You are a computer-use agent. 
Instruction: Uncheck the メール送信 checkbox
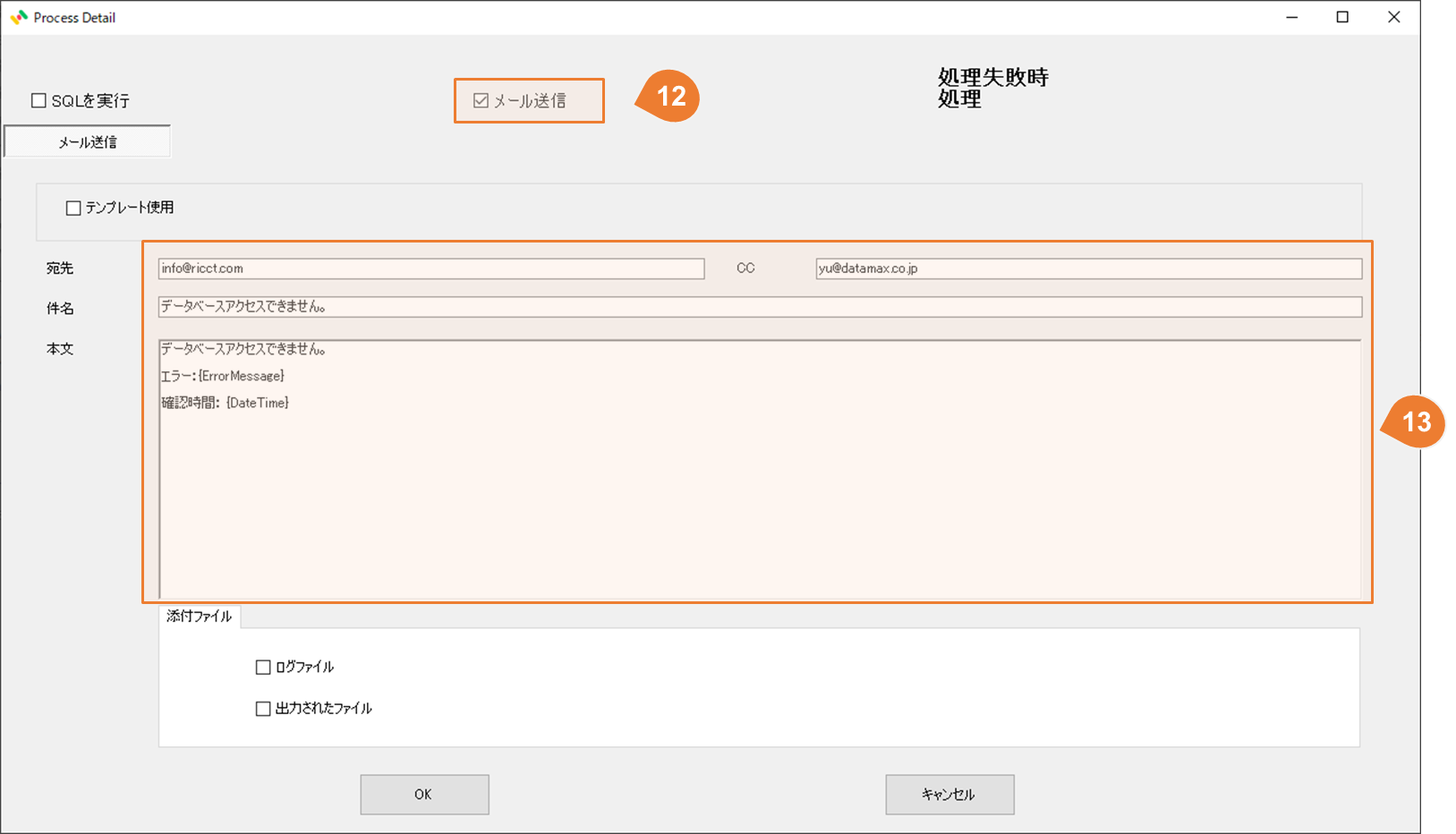481,101
